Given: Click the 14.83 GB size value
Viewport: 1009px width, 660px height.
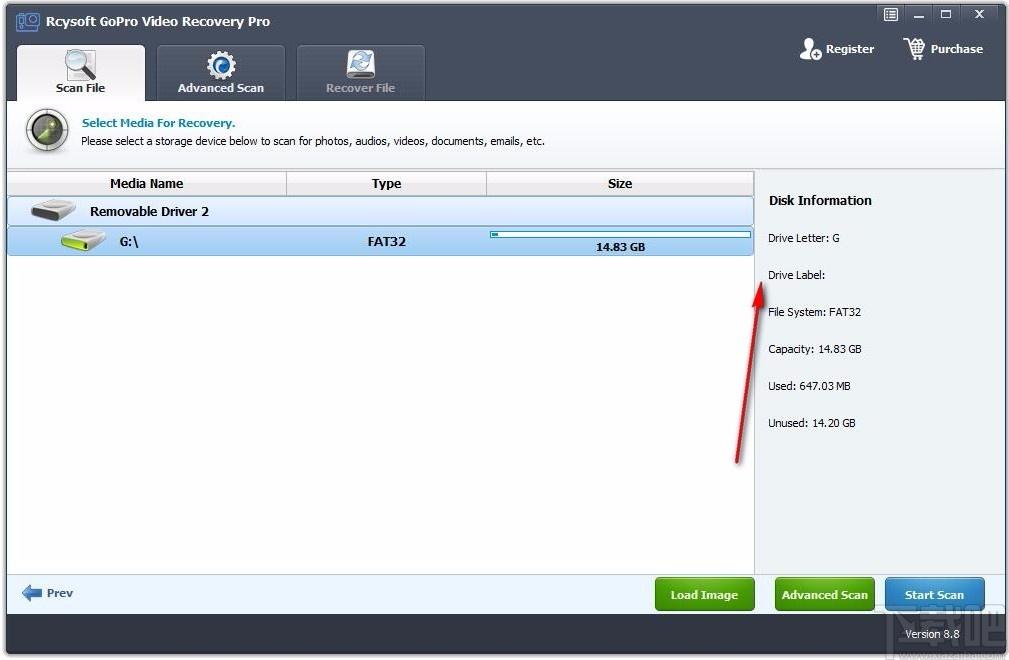Looking at the screenshot, I should 620,247.
